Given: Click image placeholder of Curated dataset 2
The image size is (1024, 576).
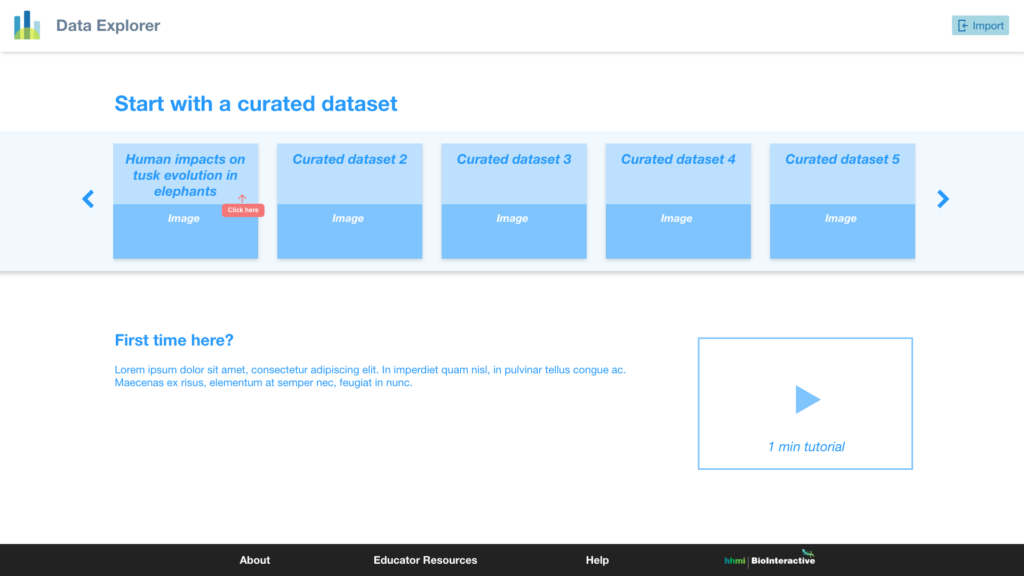Looking at the screenshot, I should [349, 231].
